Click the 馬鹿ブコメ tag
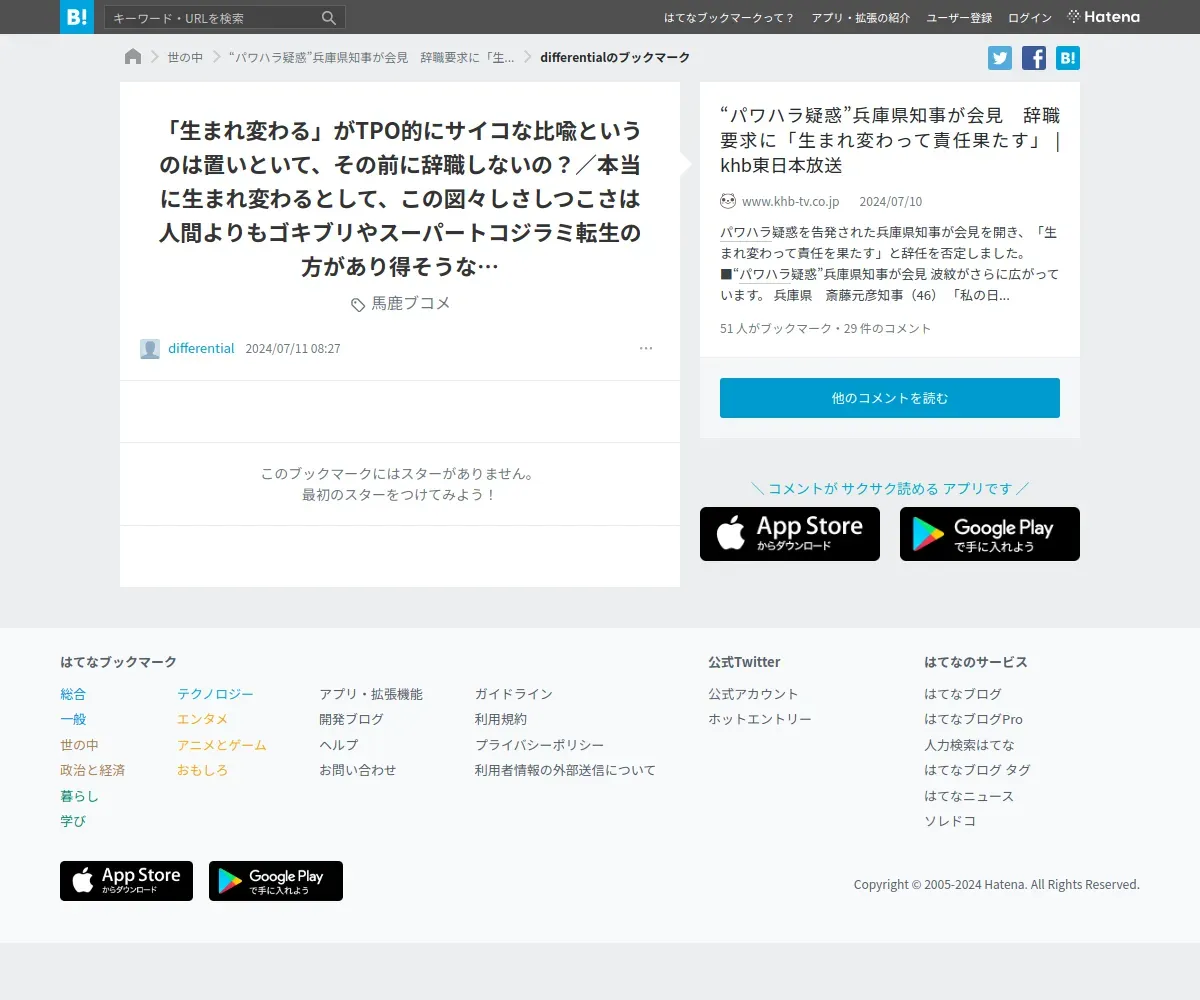This screenshot has height=1000, width=1200. click(411, 303)
